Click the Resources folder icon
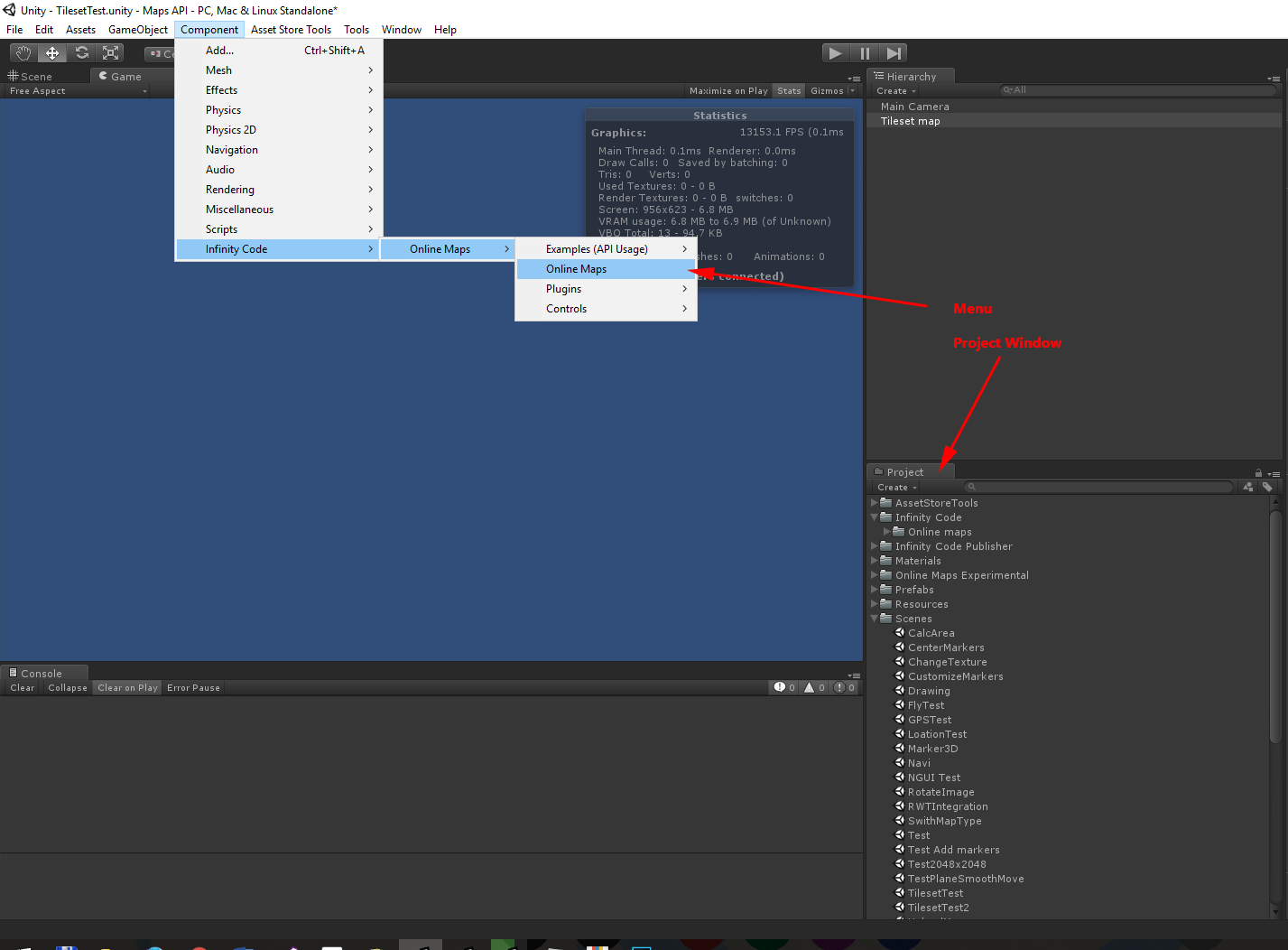1288x950 pixels. 886,603
